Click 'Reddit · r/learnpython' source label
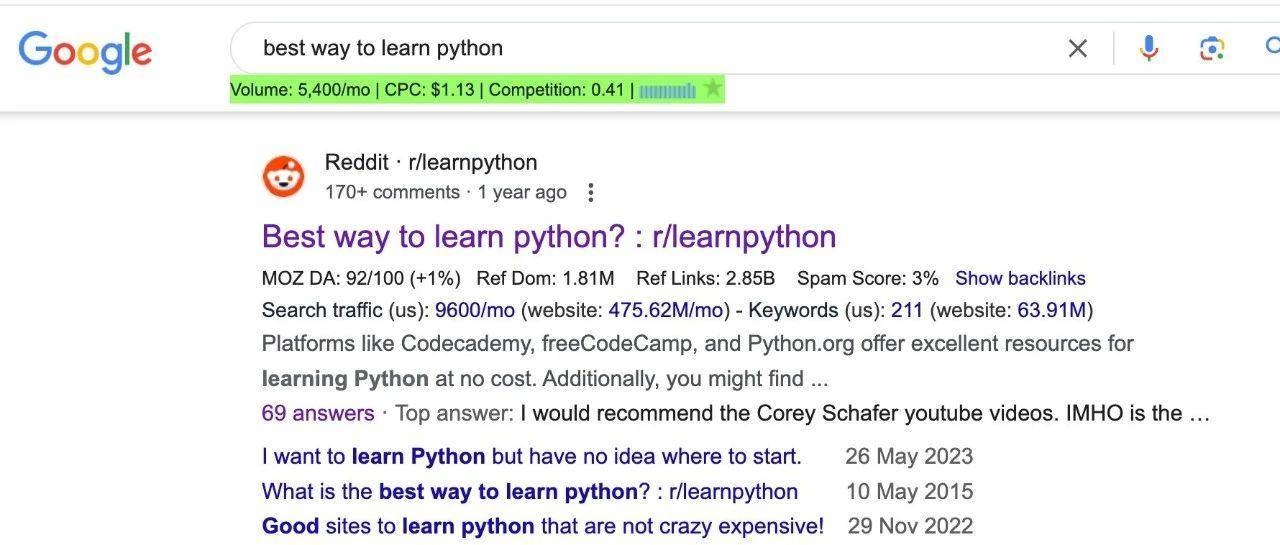Viewport: 1280px width, 545px height. click(431, 162)
